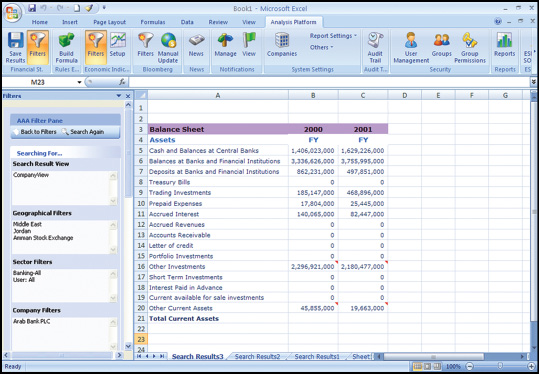Open User Management in Security group
The height and width of the screenshot is (374, 539).
click(x=411, y=47)
